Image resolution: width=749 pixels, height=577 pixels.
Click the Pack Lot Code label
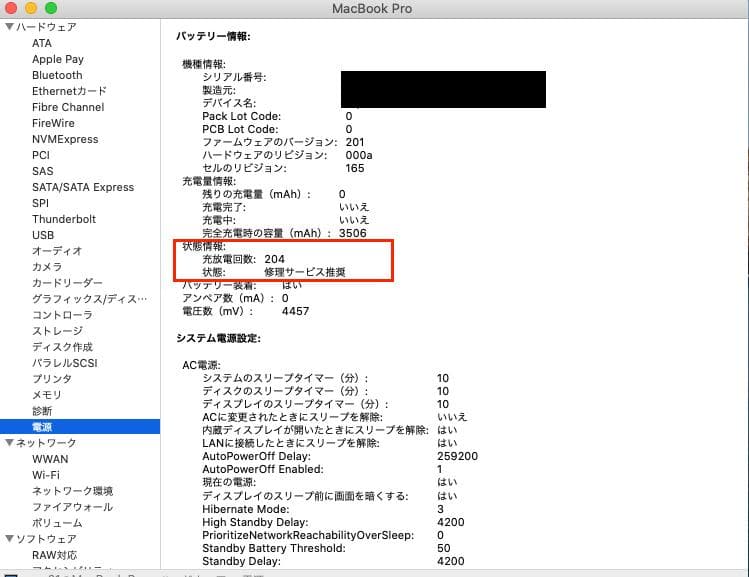tap(241, 116)
